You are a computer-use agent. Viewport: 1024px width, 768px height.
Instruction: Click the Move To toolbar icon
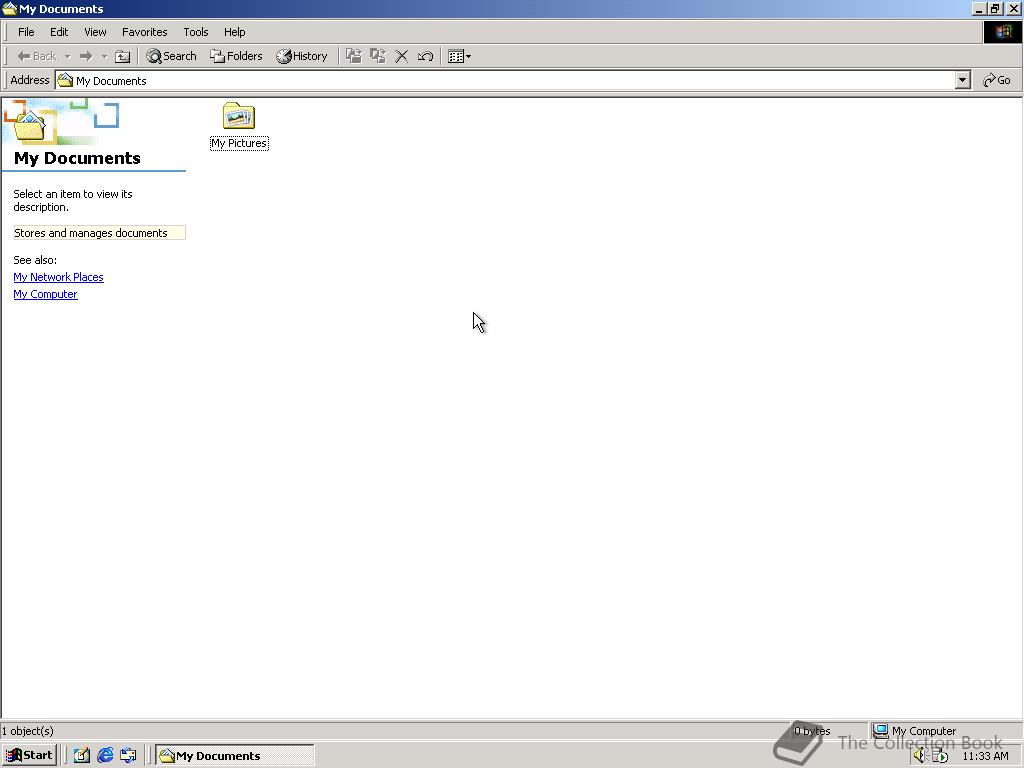pyautogui.click(x=354, y=56)
